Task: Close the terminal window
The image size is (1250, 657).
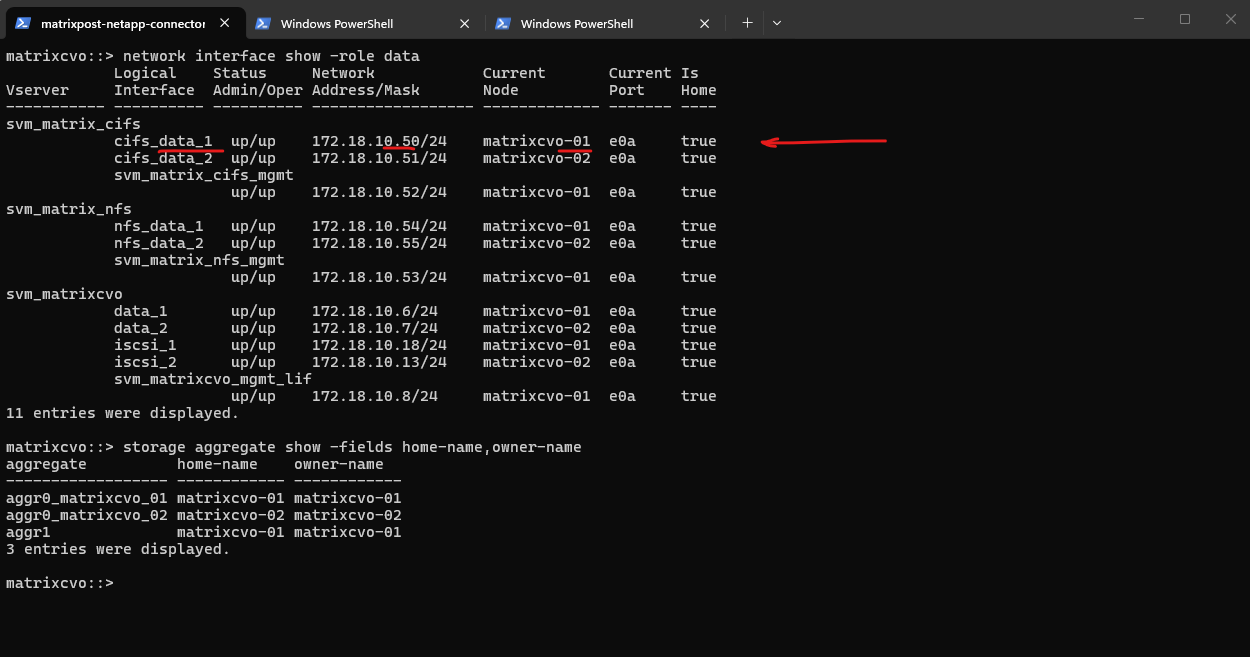Action: point(1231,19)
